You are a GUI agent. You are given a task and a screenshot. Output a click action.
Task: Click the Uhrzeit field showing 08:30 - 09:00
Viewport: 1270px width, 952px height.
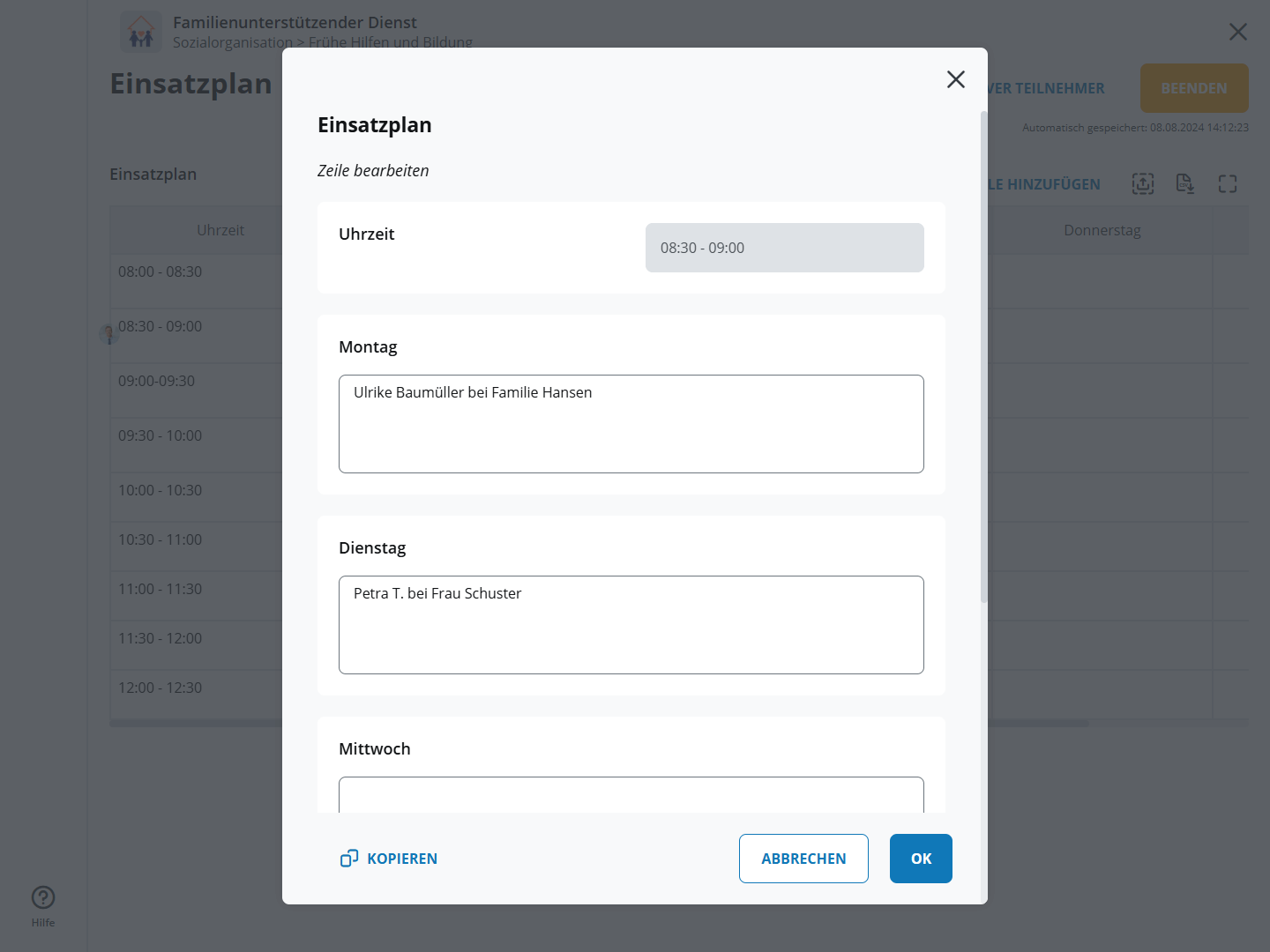click(784, 248)
